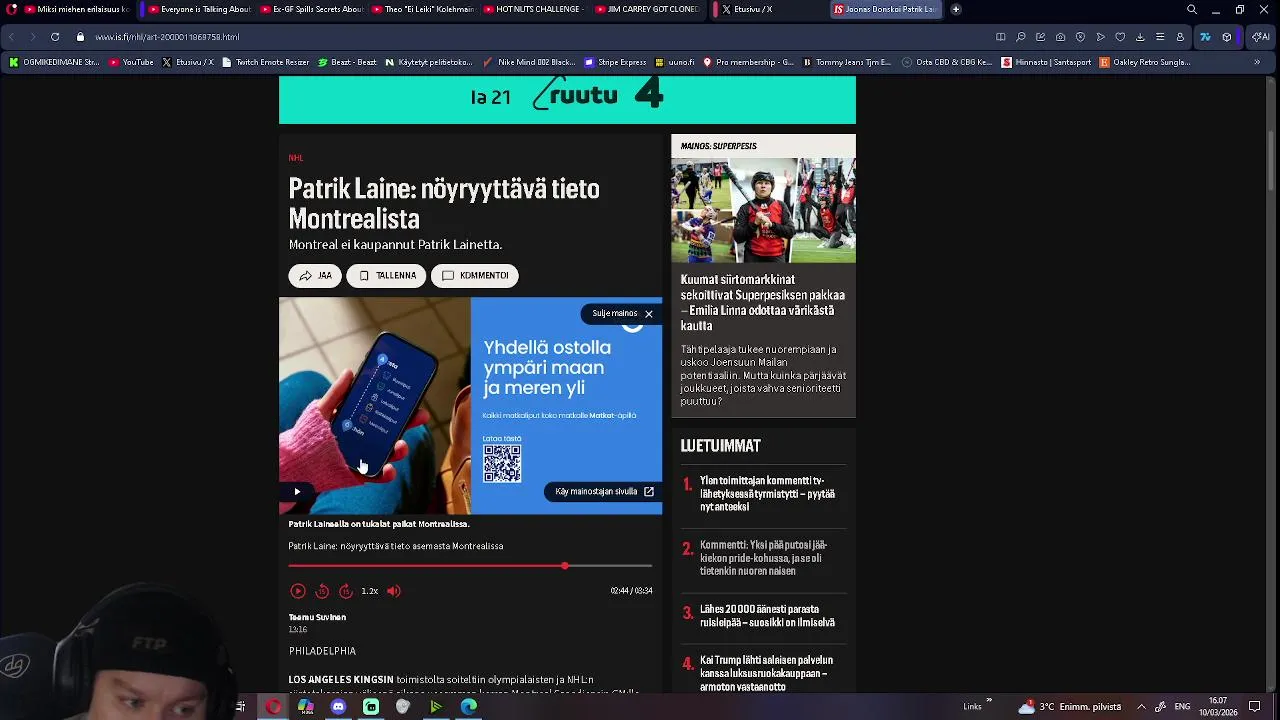This screenshot has height=720, width=1280.
Task: Open the browser profile account icon
Action: (1180, 37)
